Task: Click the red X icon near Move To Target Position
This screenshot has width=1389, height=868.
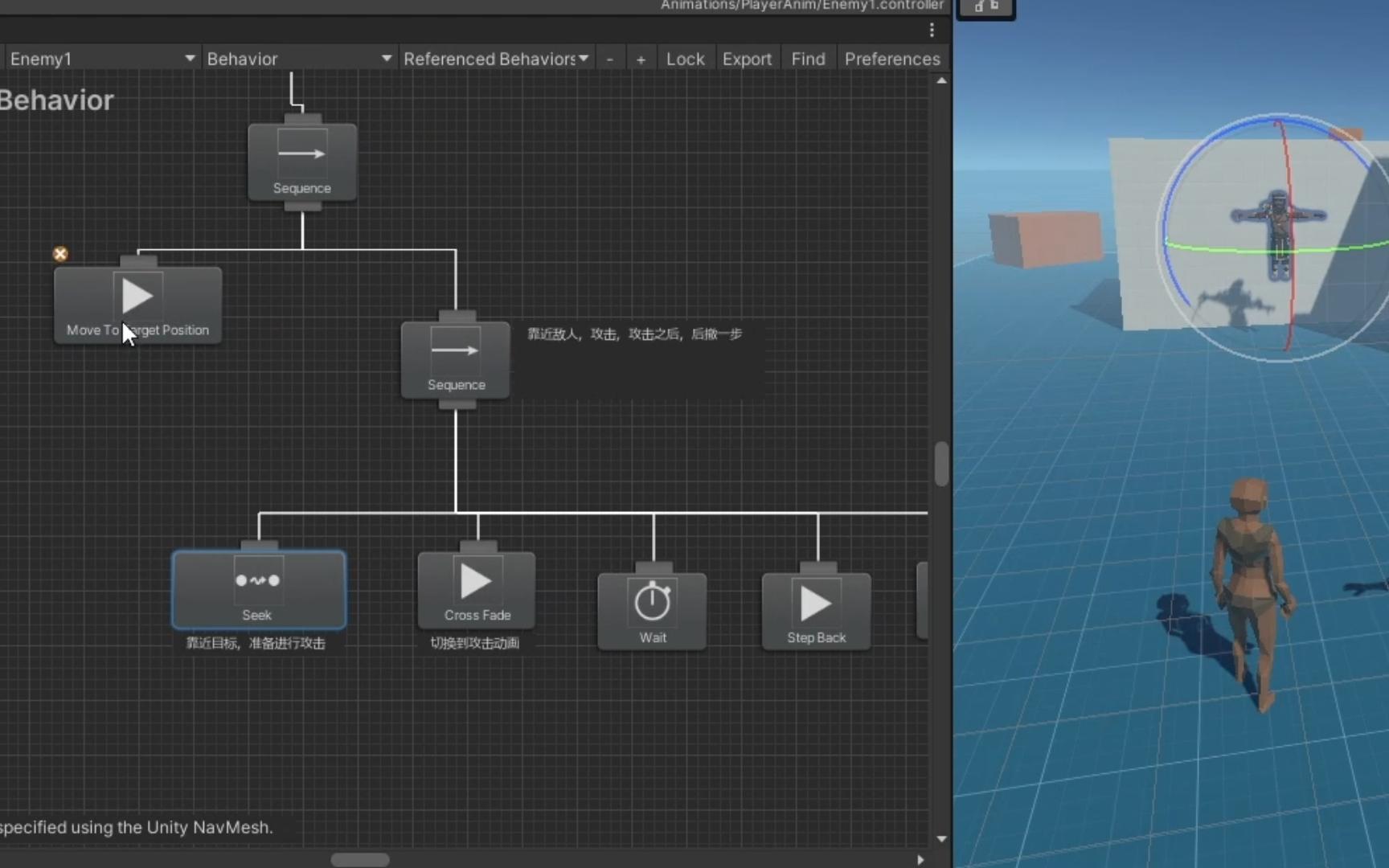Action: pyautogui.click(x=60, y=253)
